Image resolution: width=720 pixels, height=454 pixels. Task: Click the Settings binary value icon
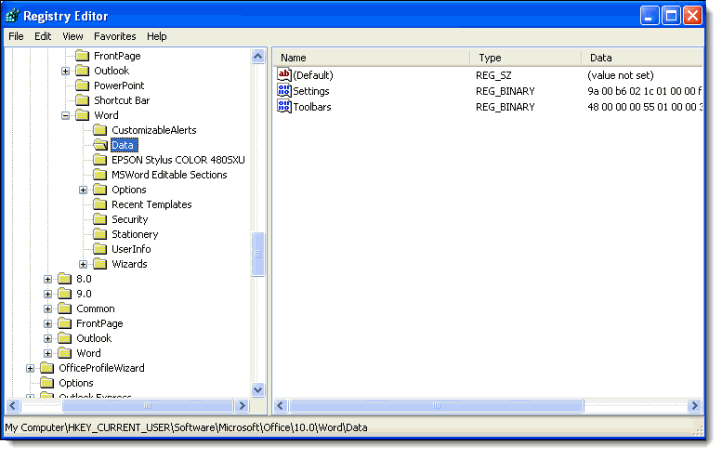click(284, 90)
